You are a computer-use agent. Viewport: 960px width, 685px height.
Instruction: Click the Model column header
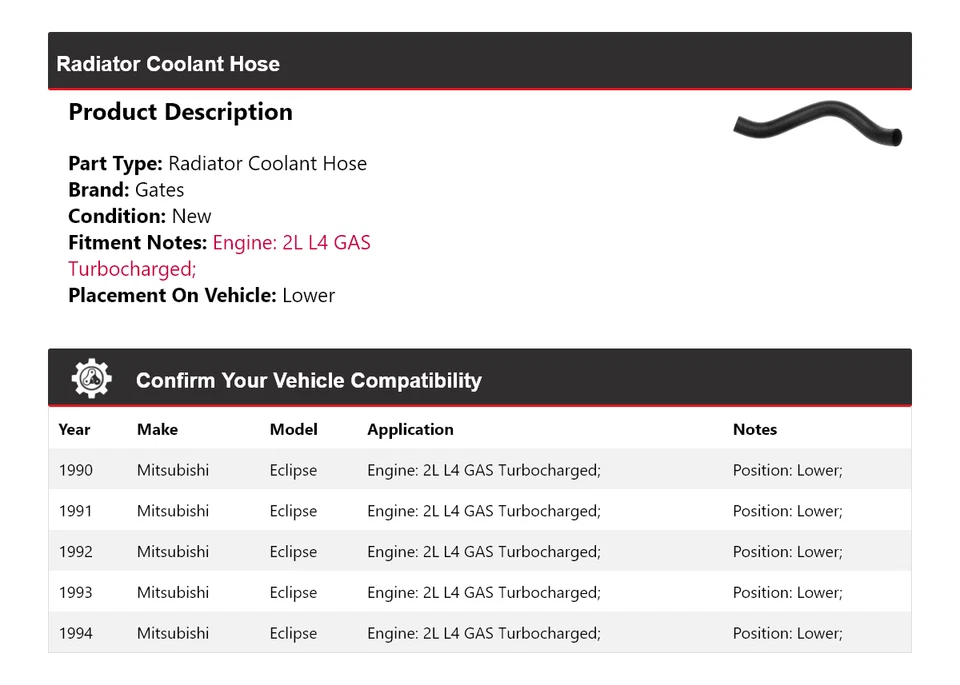tap(293, 429)
